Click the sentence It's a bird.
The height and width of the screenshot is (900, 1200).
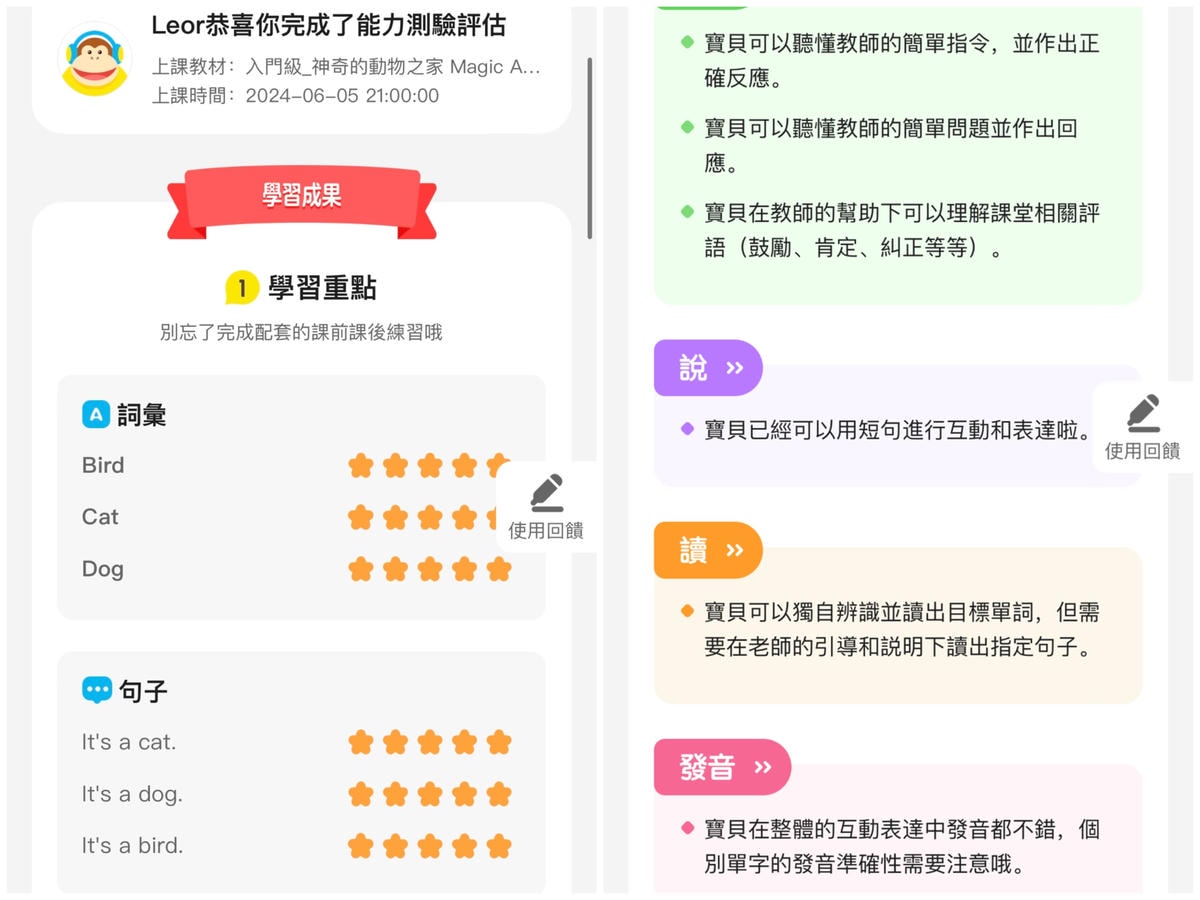point(133,846)
